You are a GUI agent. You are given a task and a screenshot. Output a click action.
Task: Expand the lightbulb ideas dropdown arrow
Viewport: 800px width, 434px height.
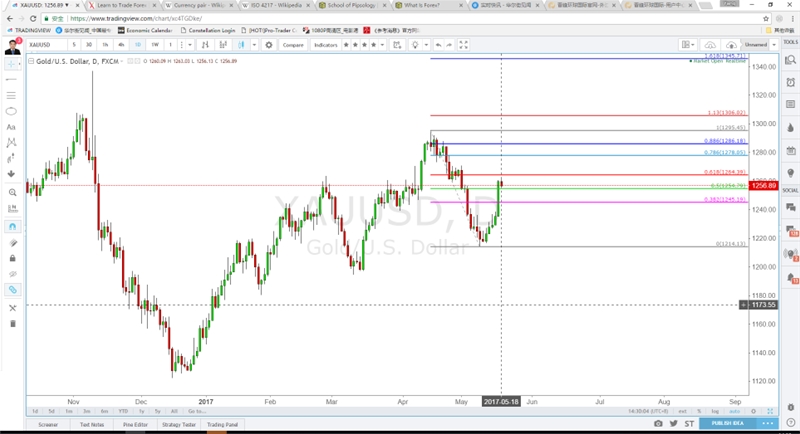pyautogui.click(x=426, y=45)
